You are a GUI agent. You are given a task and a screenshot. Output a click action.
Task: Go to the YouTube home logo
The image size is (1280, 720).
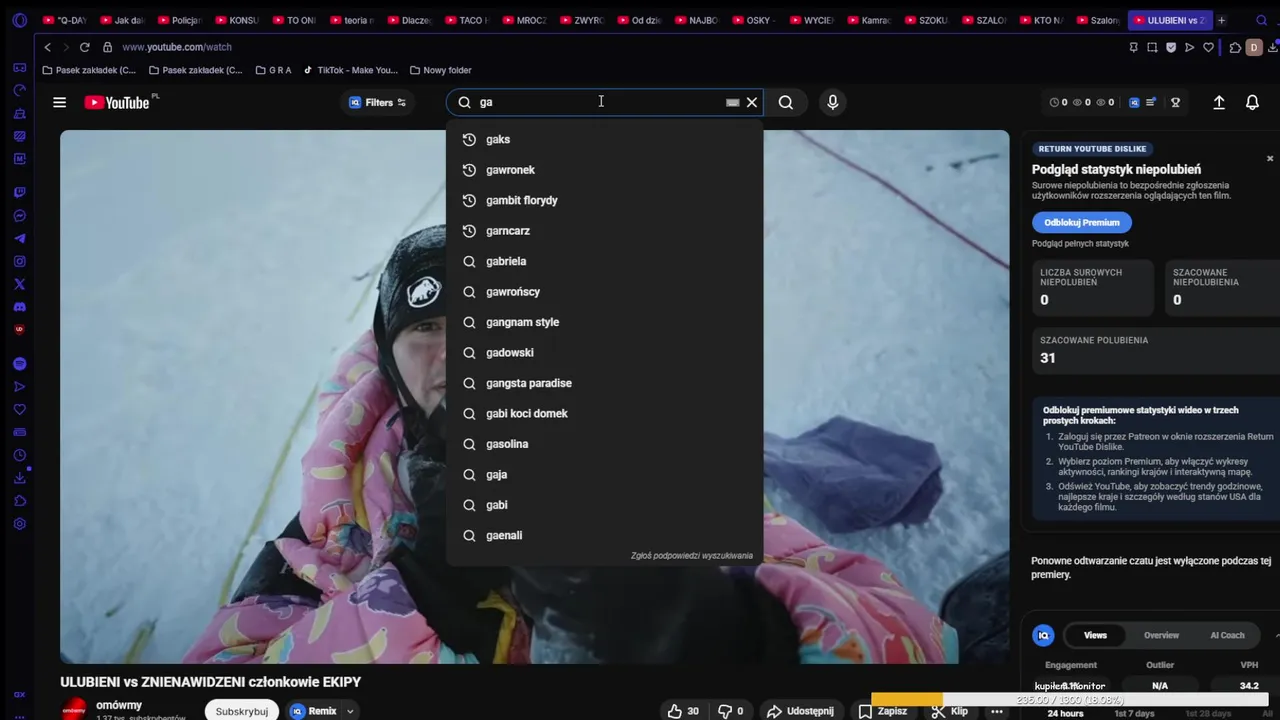coord(117,102)
